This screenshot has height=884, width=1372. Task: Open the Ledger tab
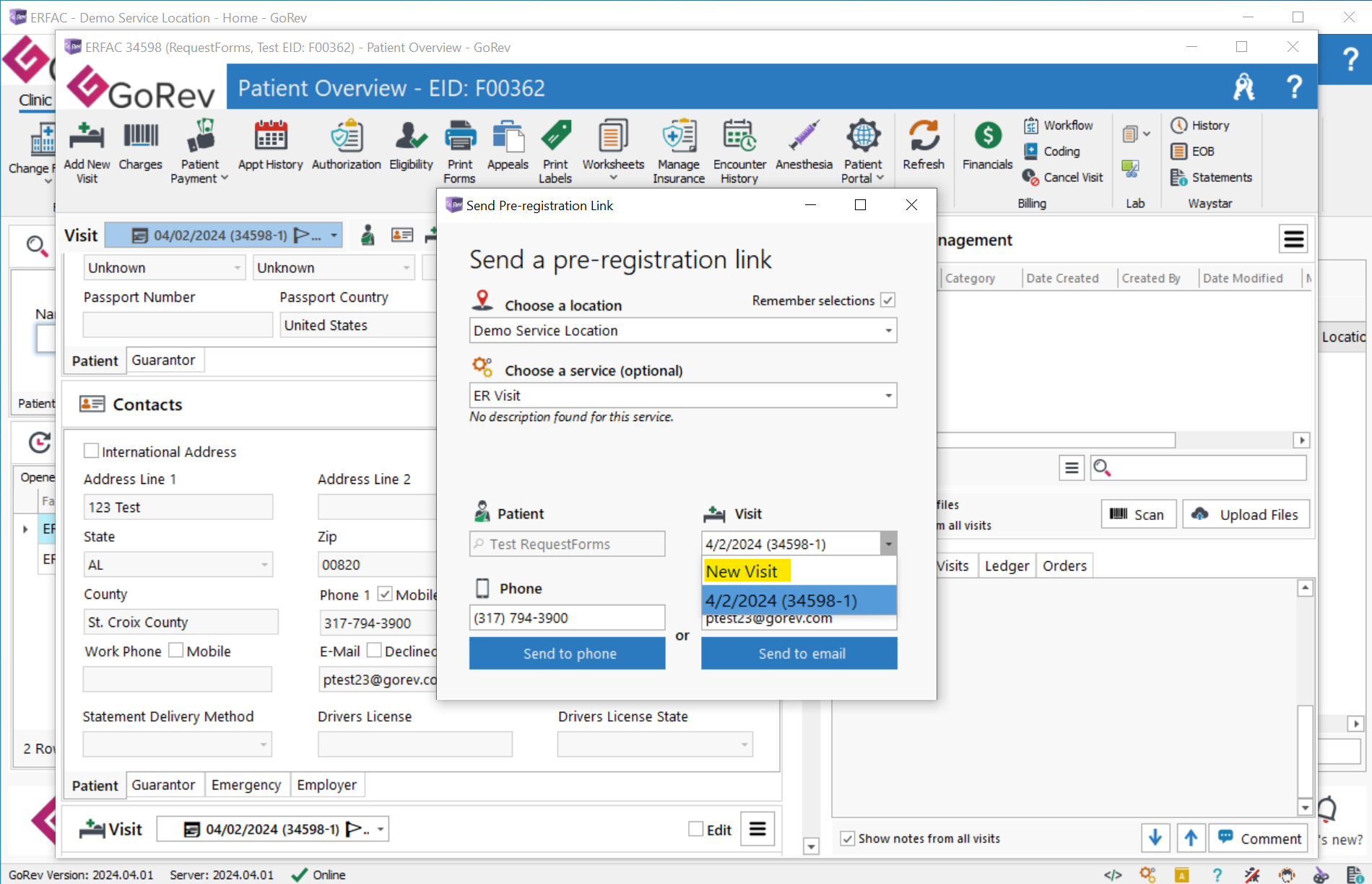1007,566
